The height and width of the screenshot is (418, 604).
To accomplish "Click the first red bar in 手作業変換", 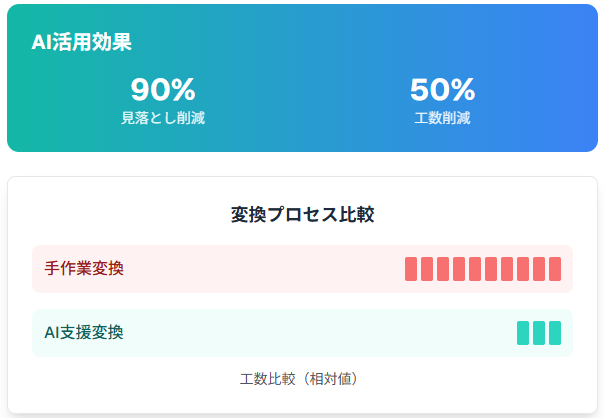I will pos(411,269).
